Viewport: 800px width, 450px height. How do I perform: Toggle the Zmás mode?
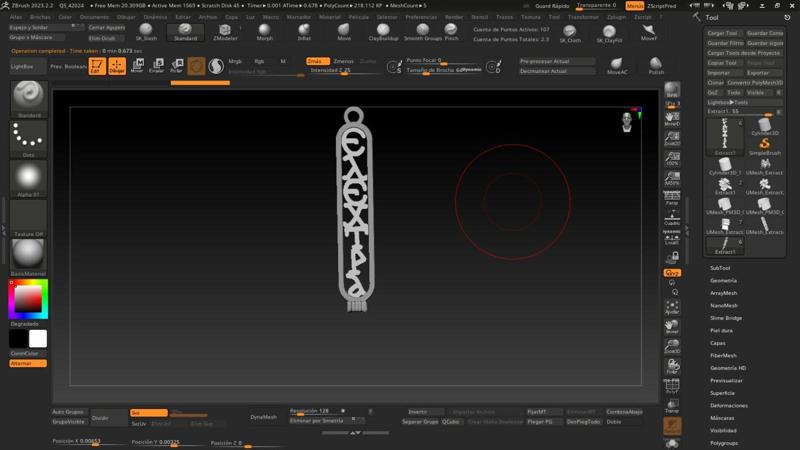pyautogui.click(x=318, y=61)
